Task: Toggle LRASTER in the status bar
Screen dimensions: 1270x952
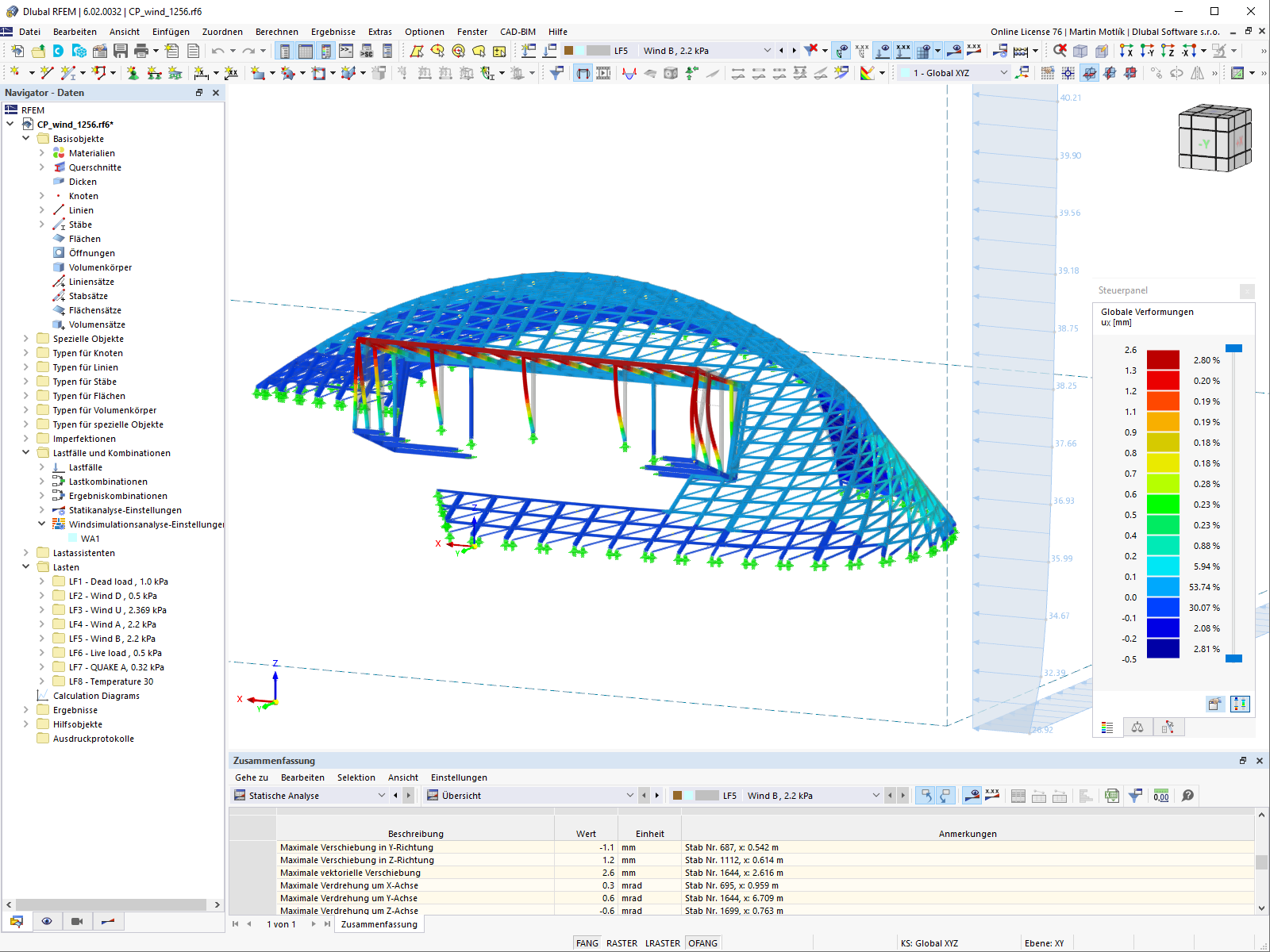Action: (663, 943)
